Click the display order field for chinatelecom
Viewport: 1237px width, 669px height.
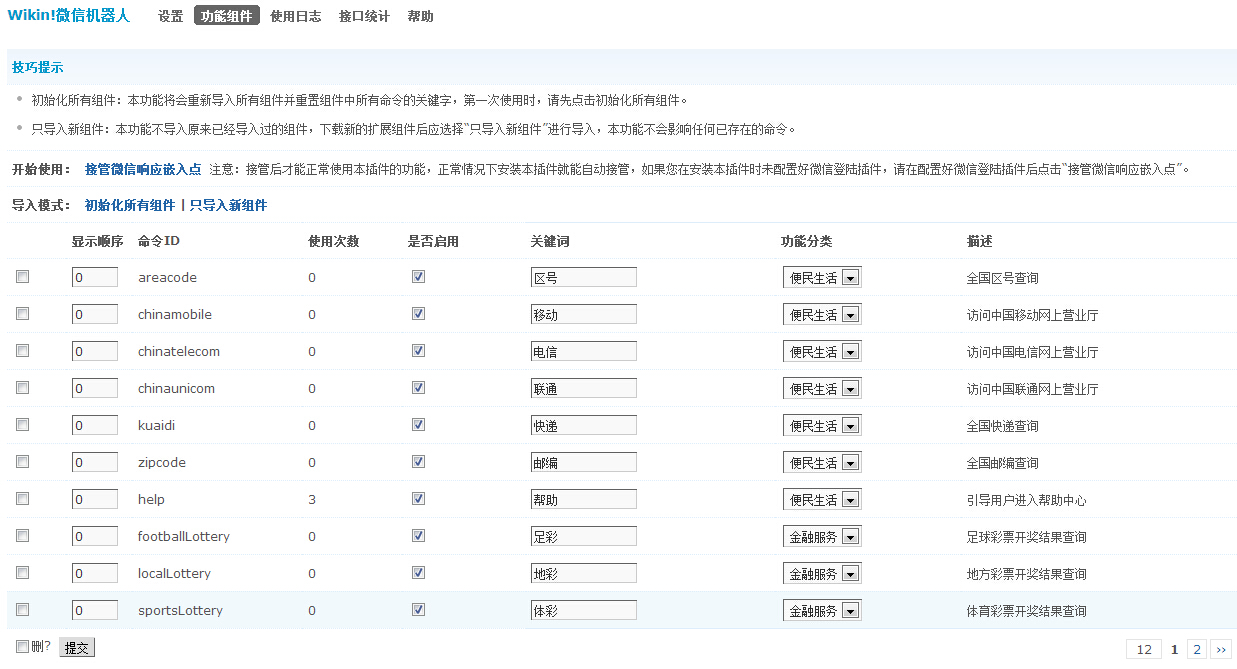[95, 352]
